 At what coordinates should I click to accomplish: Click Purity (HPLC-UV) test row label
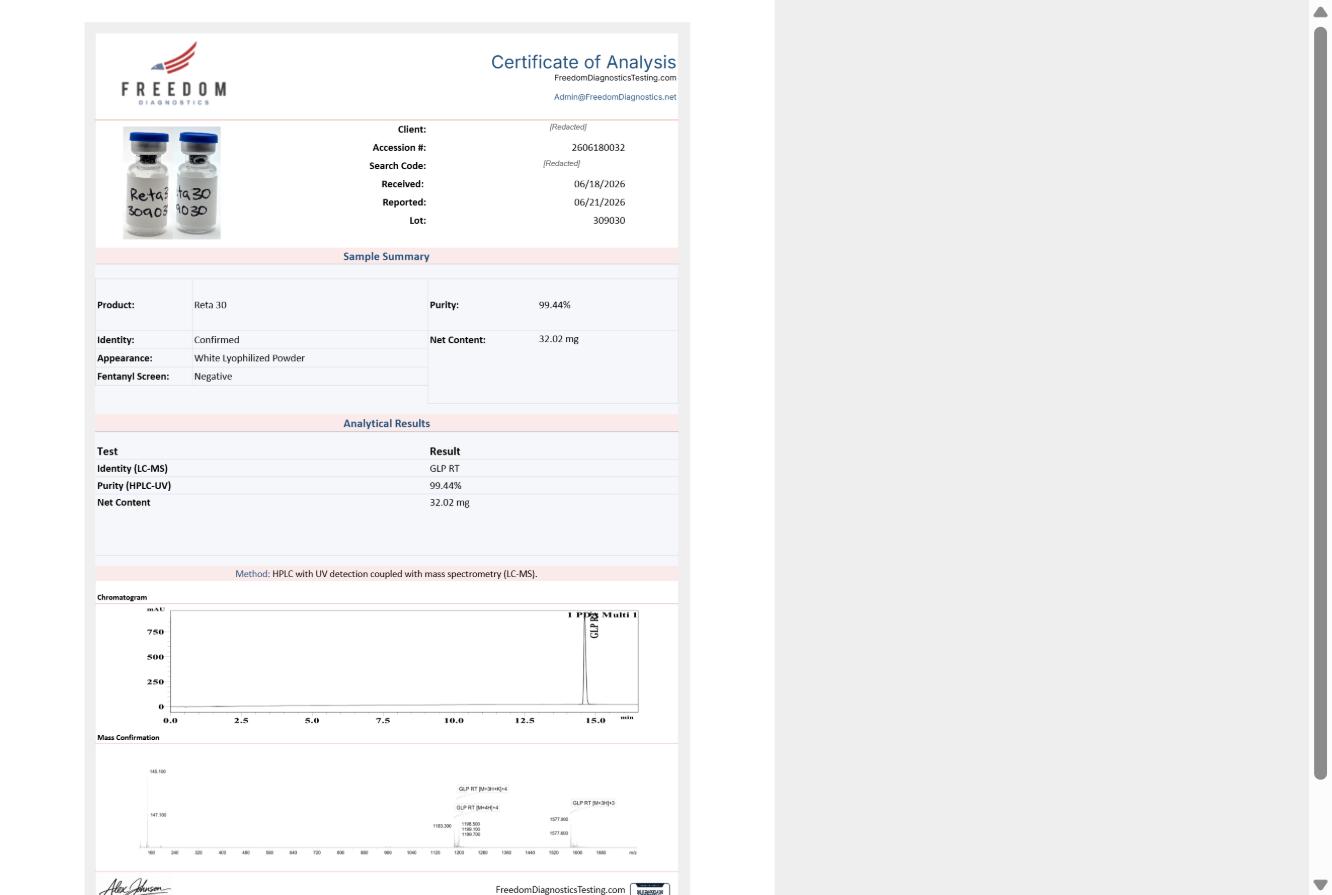(134, 486)
